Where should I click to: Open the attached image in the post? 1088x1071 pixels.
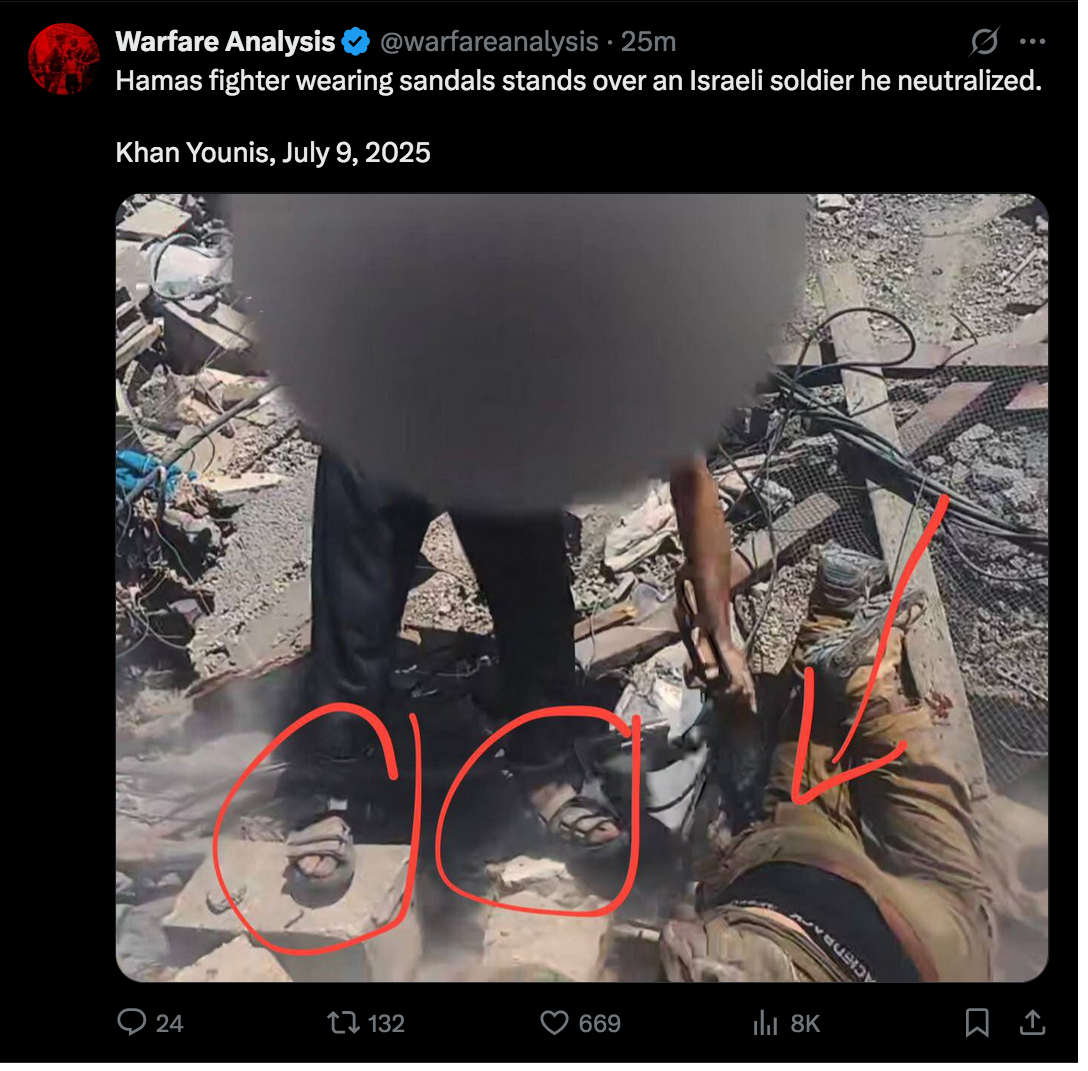pyautogui.click(x=581, y=588)
